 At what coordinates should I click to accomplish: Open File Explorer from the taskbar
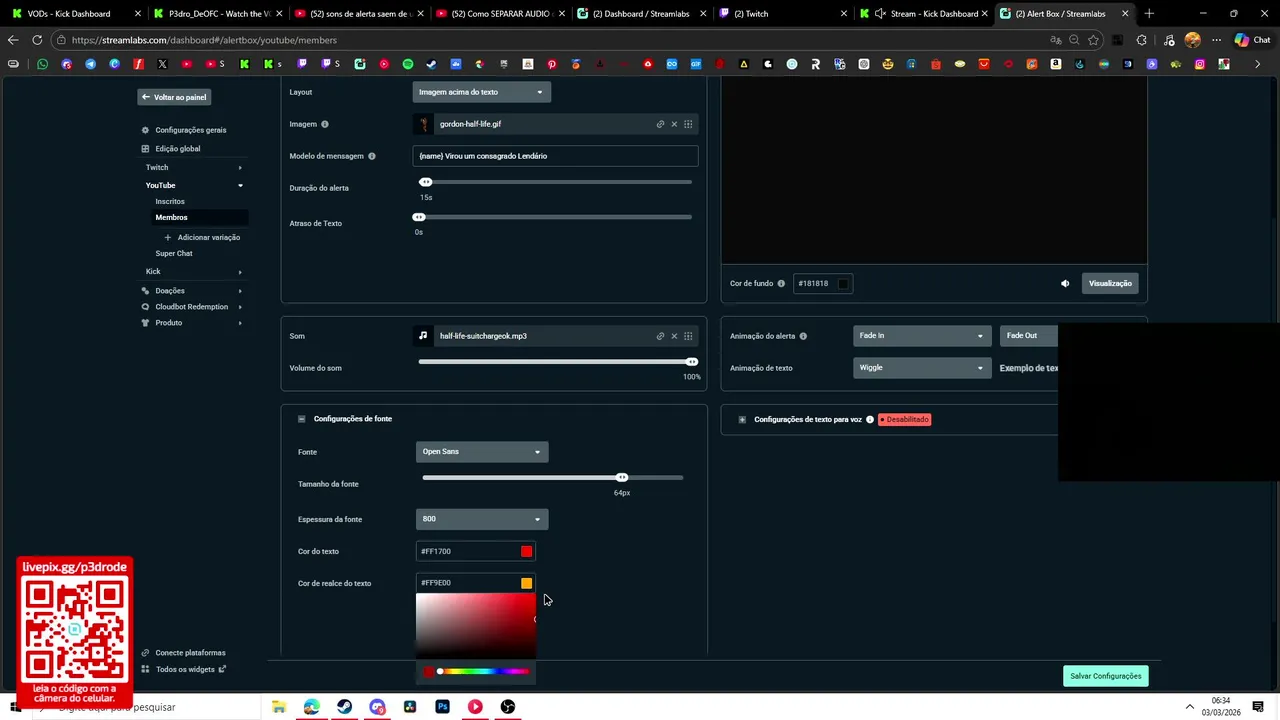279,707
